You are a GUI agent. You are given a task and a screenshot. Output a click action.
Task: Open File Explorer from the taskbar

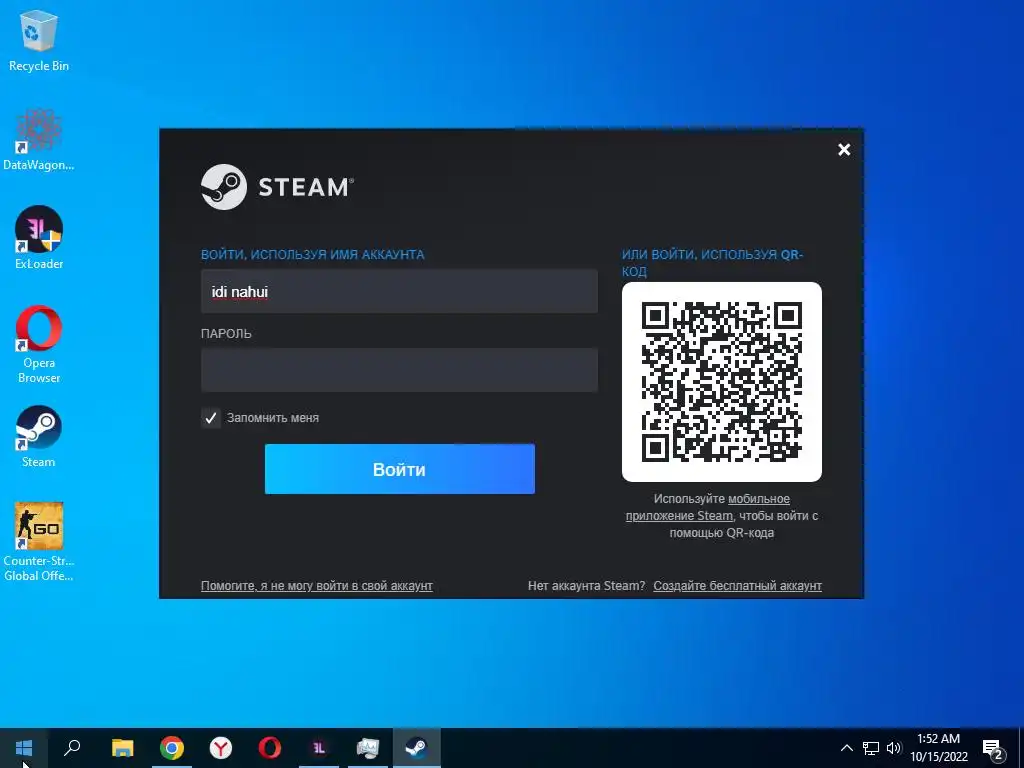pyautogui.click(x=122, y=748)
